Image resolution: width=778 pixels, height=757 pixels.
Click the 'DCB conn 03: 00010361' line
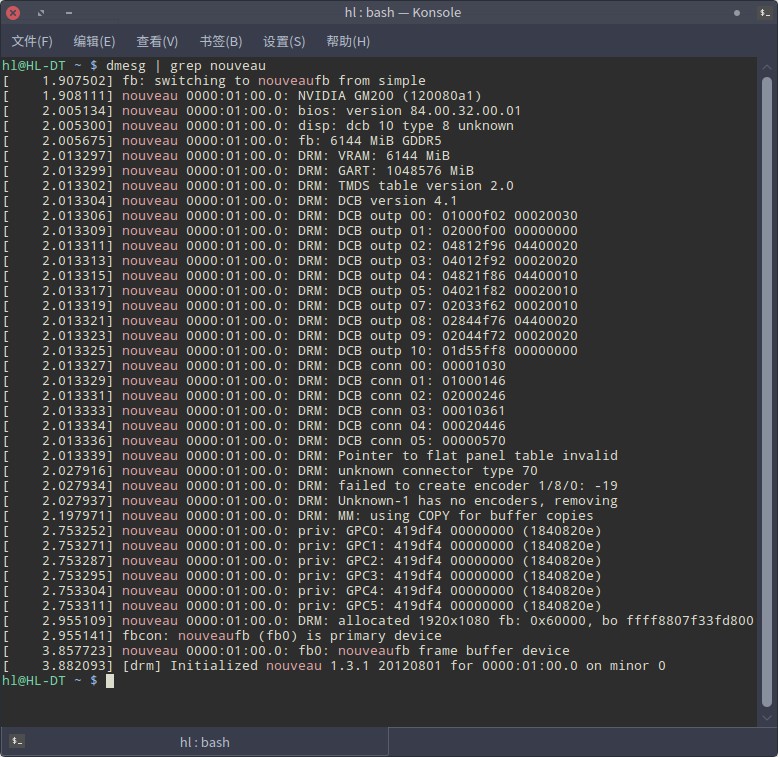tap(254, 411)
